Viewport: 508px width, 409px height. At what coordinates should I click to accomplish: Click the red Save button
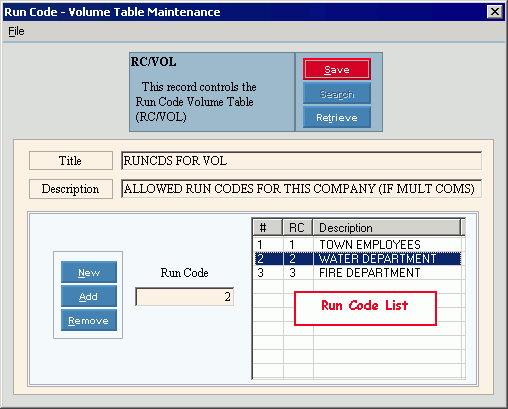pyautogui.click(x=337, y=69)
